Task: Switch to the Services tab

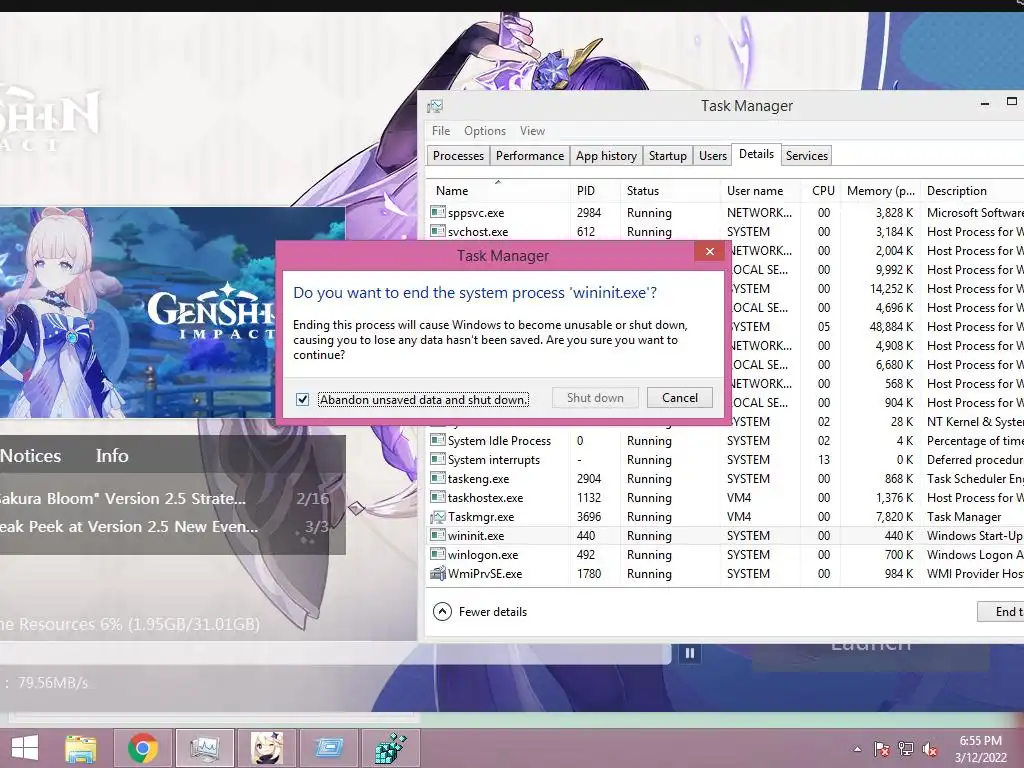Action: [807, 155]
